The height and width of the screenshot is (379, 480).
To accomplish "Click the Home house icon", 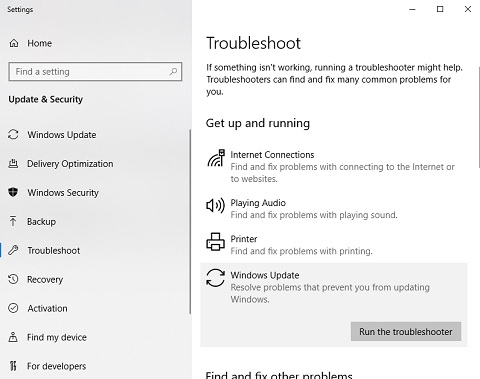I will pos(14,43).
